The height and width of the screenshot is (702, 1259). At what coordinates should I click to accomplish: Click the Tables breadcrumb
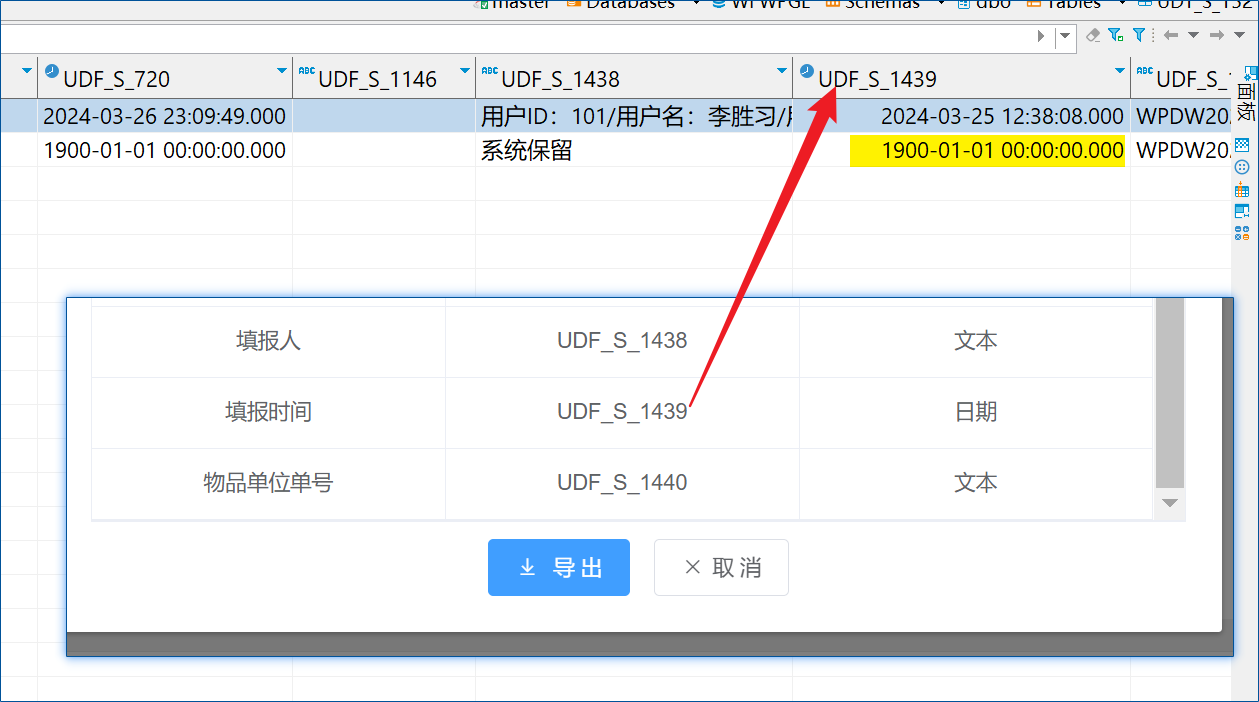tap(1065, 4)
